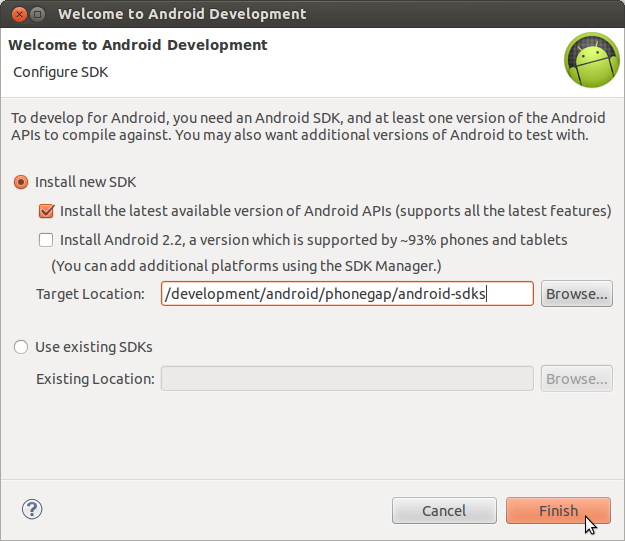Close the Welcome to Android Development window
625x541 pixels.
coord(19,14)
